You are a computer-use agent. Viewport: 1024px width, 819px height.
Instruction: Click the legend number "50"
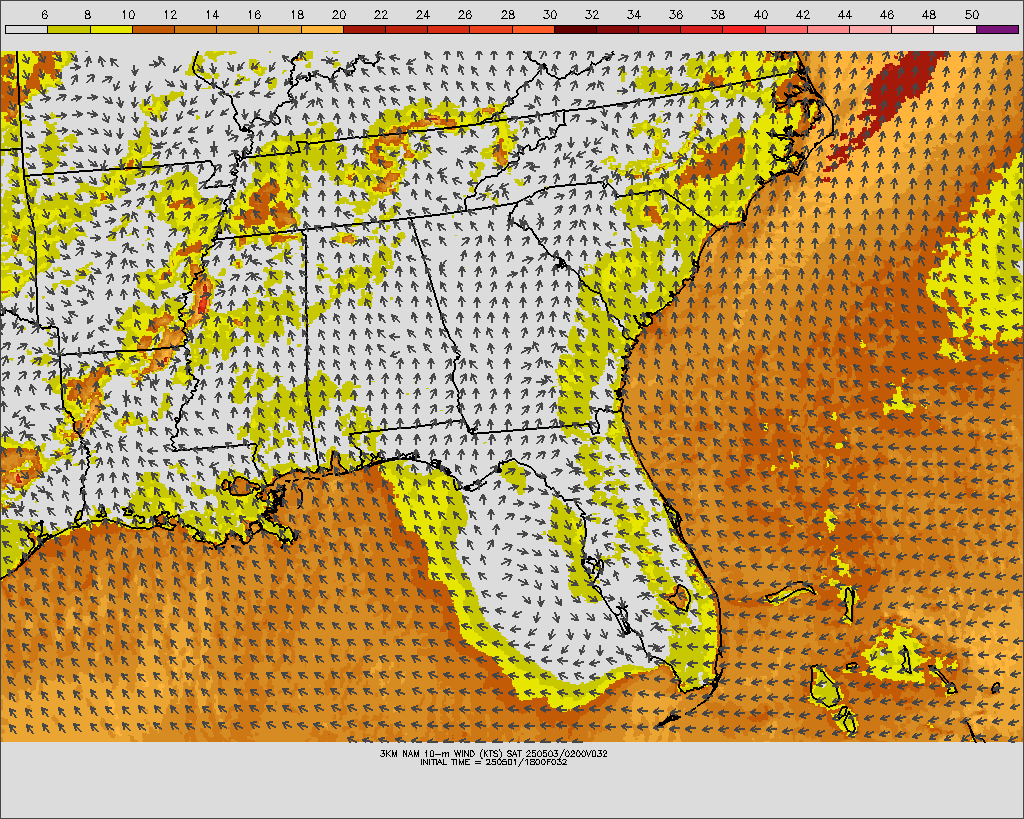pyautogui.click(x=971, y=15)
